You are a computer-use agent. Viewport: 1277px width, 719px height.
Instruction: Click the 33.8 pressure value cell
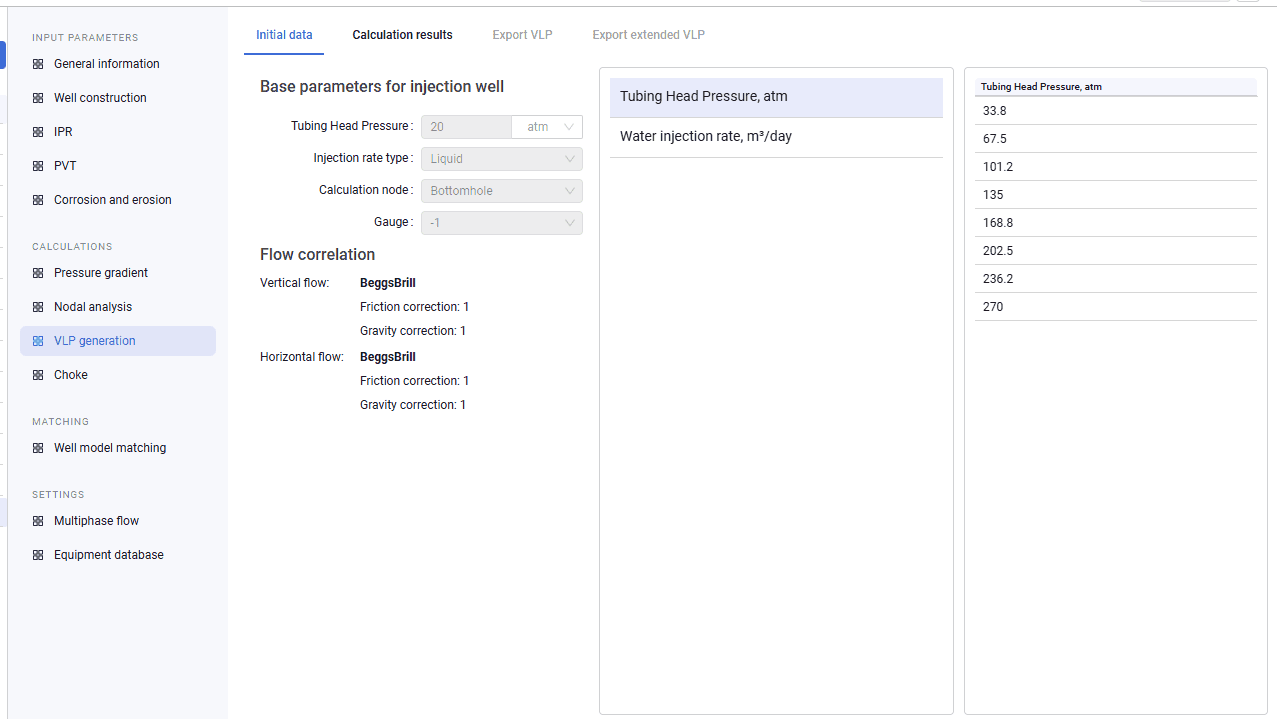[x=1116, y=111]
